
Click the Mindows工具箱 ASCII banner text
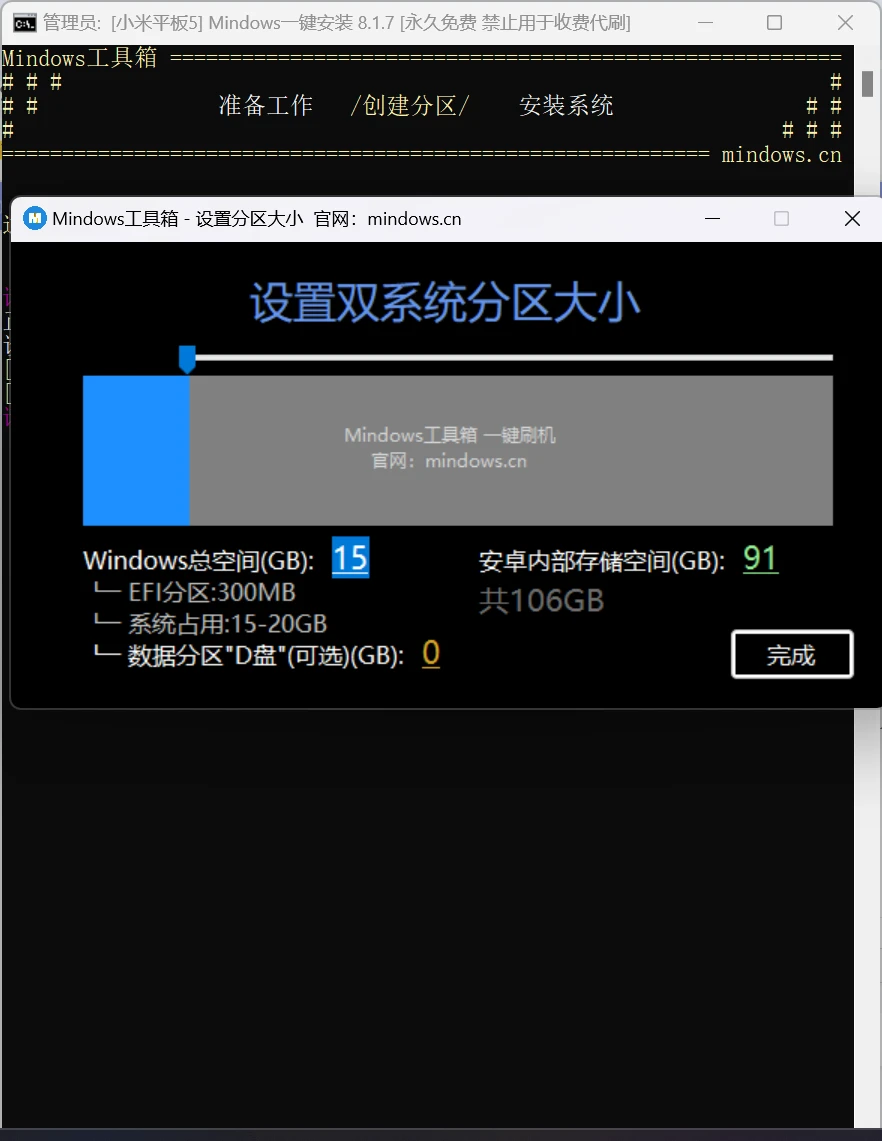pyautogui.click(x=80, y=58)
